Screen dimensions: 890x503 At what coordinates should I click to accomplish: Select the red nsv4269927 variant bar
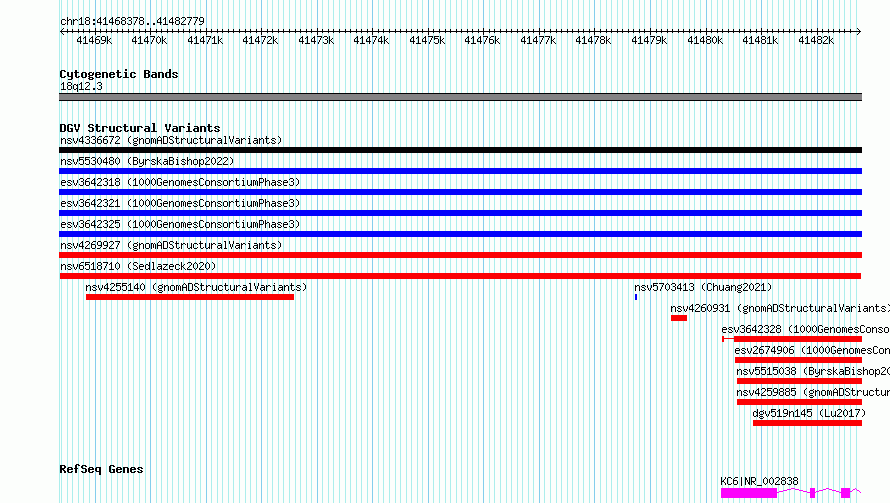(460, 255)
